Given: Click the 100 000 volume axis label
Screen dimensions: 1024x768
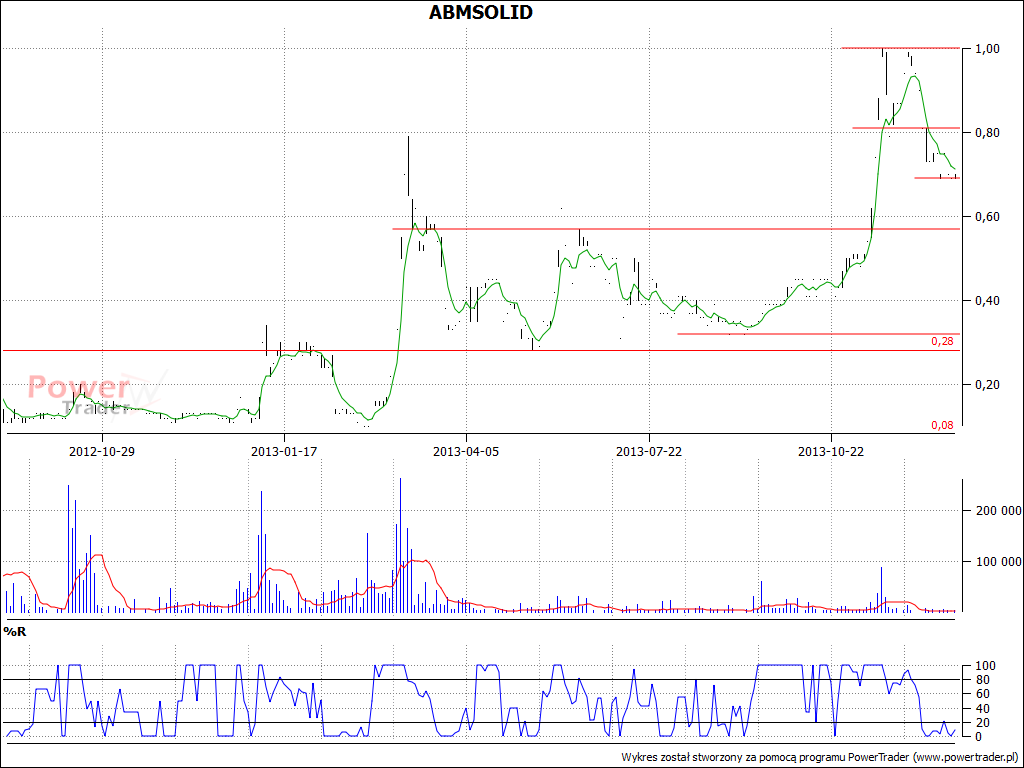Looking at the screenshot, I should (x=997, y=562).
